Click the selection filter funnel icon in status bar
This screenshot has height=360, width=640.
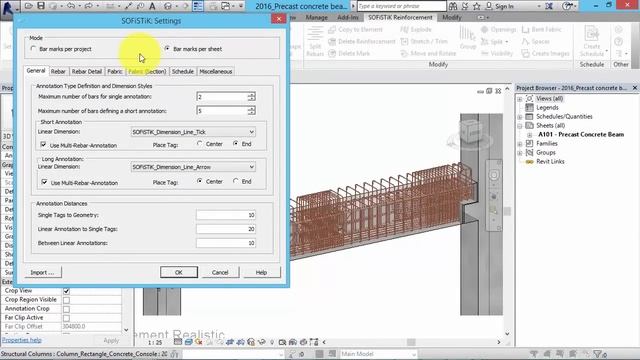598,354
